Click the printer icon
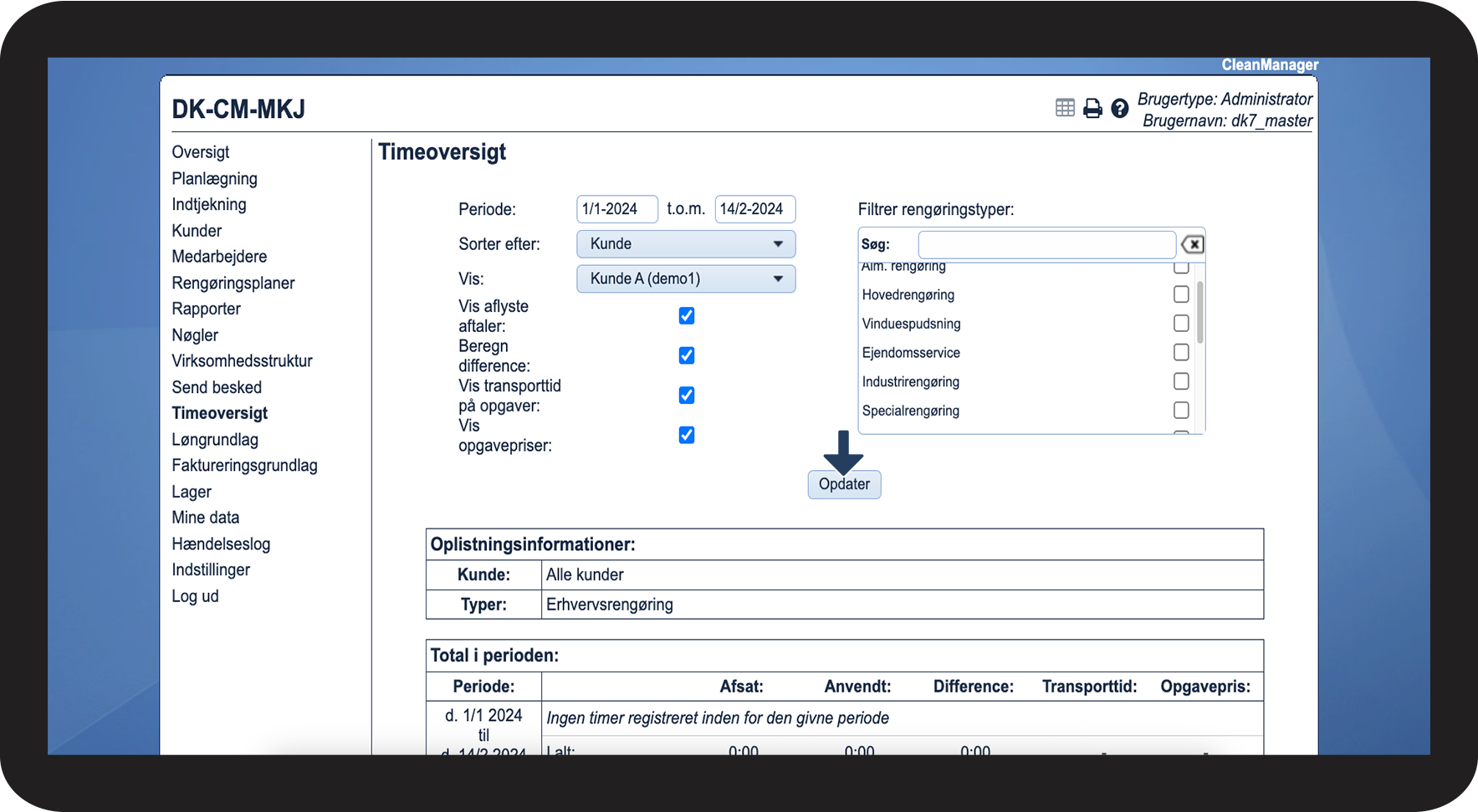The height and width of the screenshot is (812, 1478). point(1092,108)
